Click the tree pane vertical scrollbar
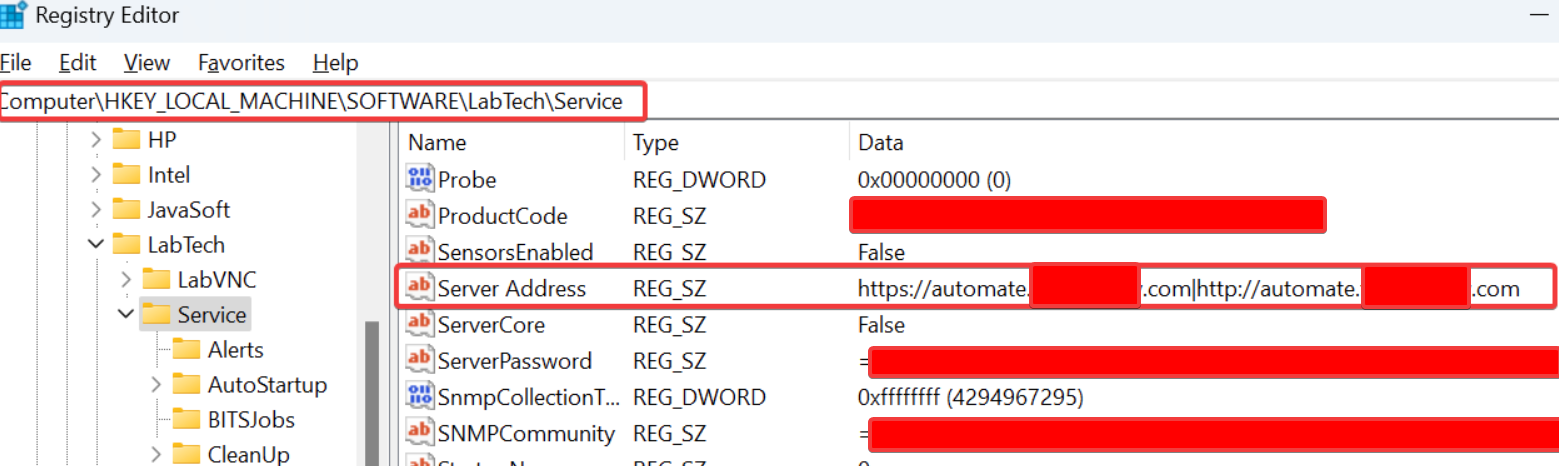This screenshot has height=466, width=1559. pyautogui.click(x=372, y=393)
